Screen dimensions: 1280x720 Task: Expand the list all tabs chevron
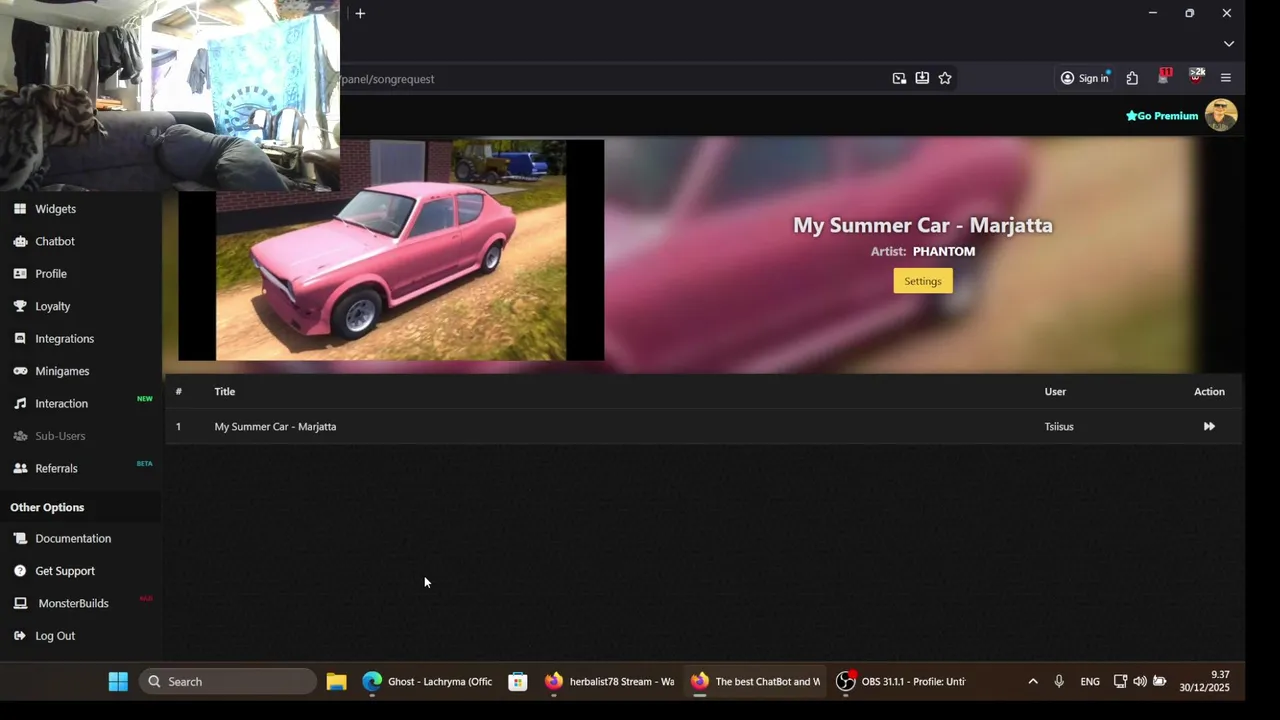(x=1229, y=44)
